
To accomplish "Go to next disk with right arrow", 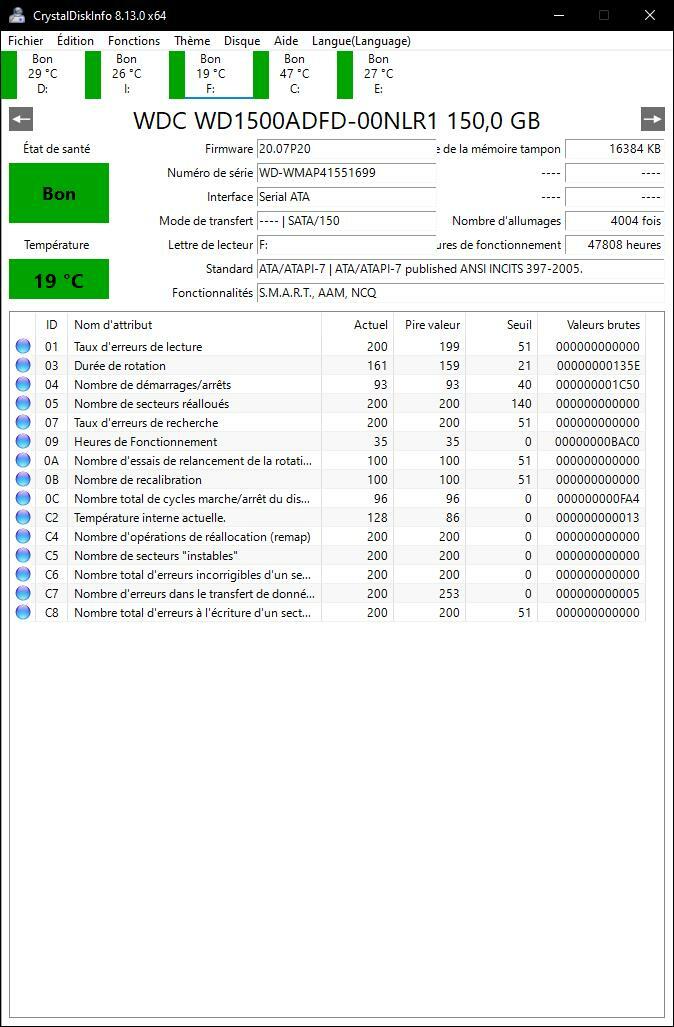I will (x=652, y=119).
